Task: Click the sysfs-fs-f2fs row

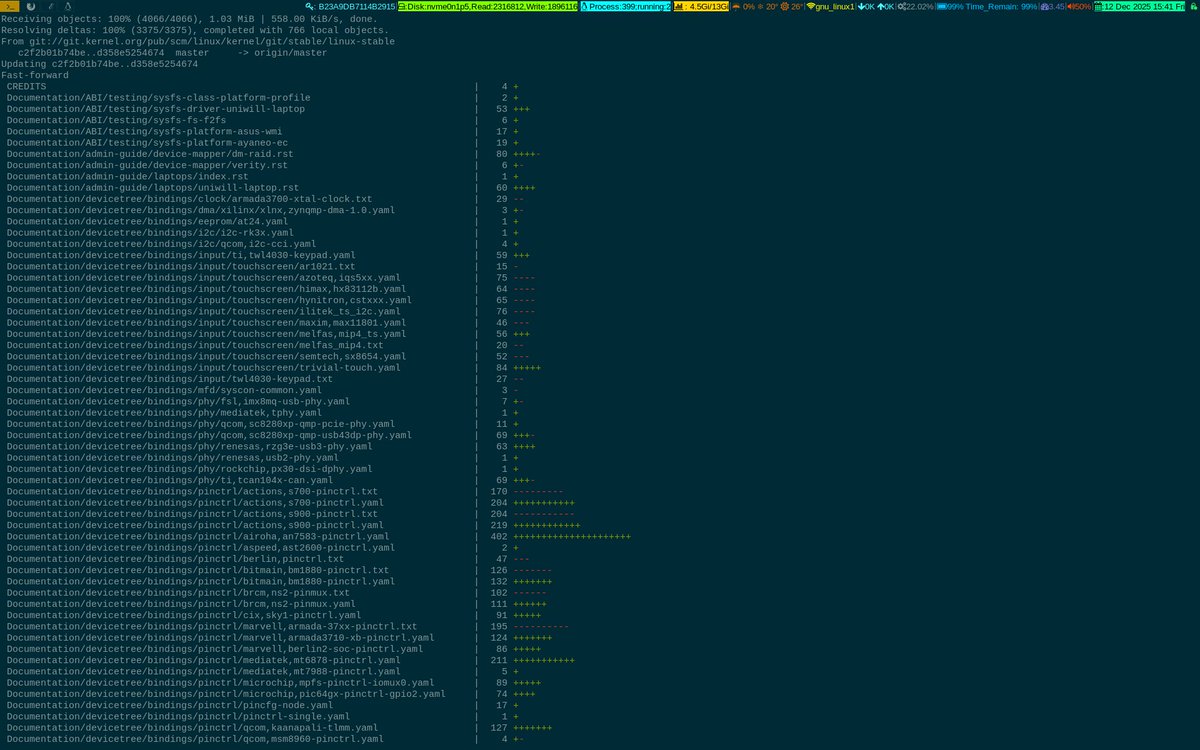Action: click(x=263, y=120)
